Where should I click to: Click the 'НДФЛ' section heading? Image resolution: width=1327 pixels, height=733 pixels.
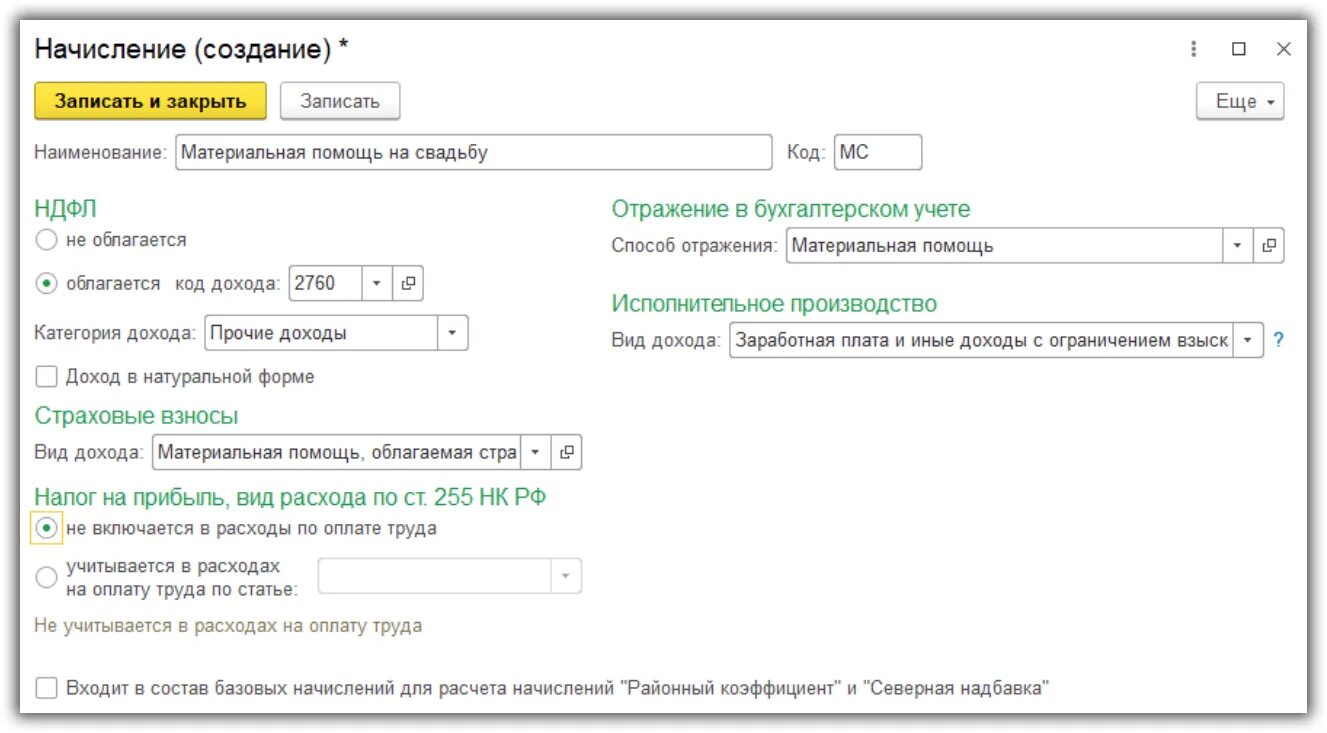click(65, 208)
